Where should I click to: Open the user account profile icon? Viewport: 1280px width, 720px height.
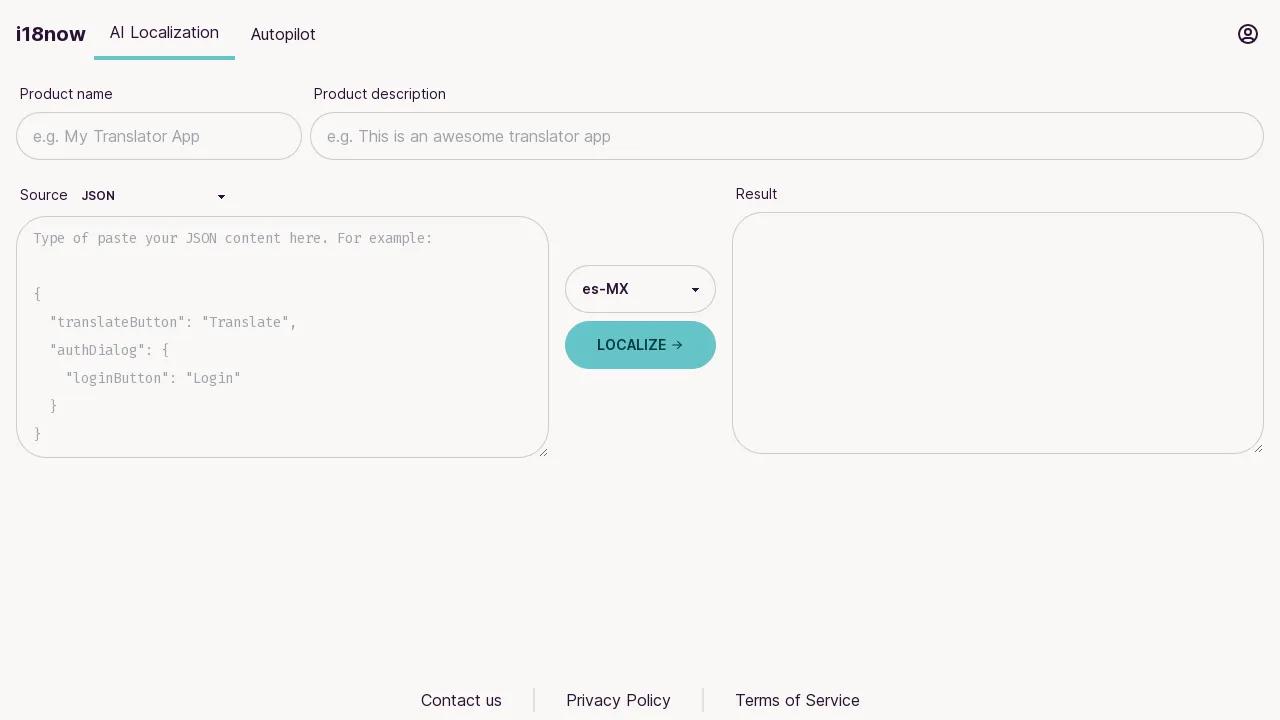[x=1247, y=34]
